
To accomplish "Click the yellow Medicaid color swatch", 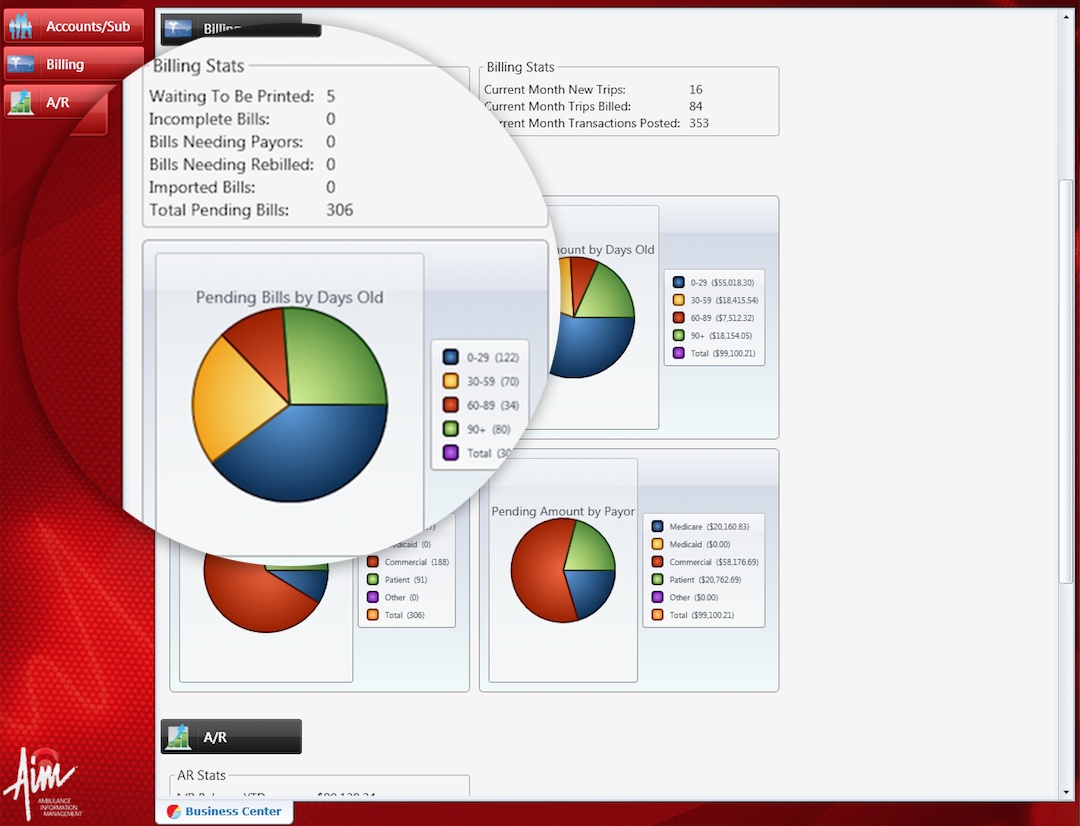I will click(657, 543).
